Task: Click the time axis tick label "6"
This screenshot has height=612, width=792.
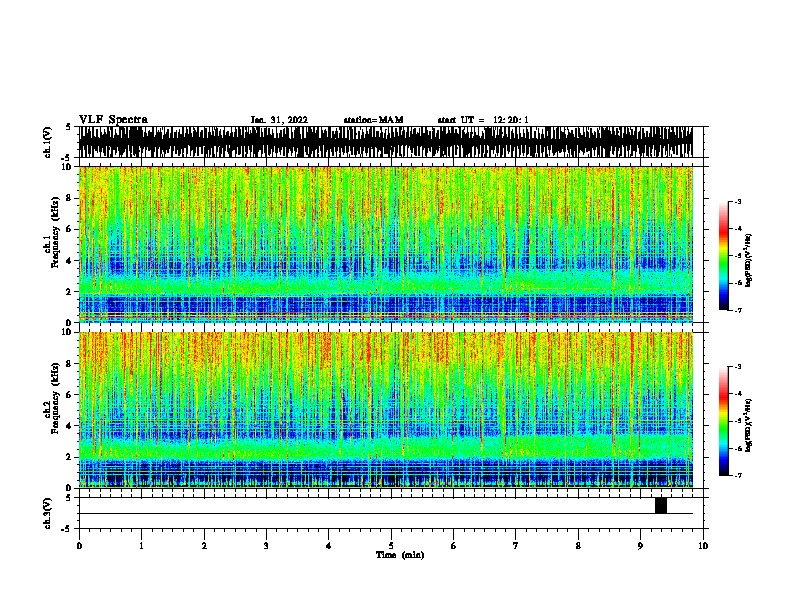Action: coord(454,546)
